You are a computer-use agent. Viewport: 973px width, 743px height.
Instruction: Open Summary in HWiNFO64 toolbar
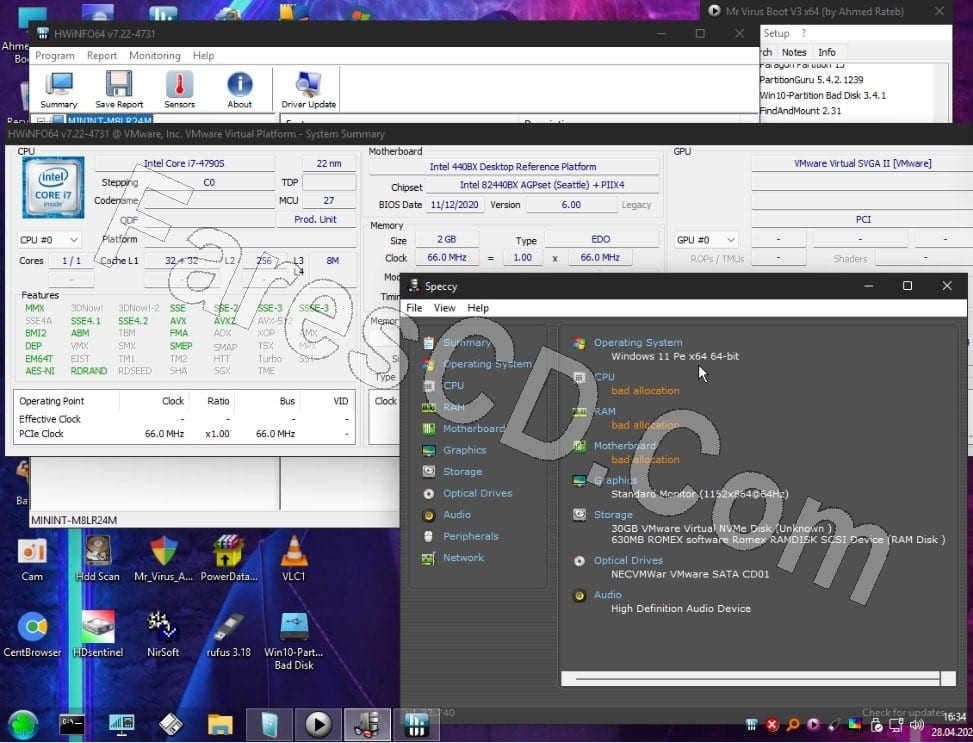point(59,90)
